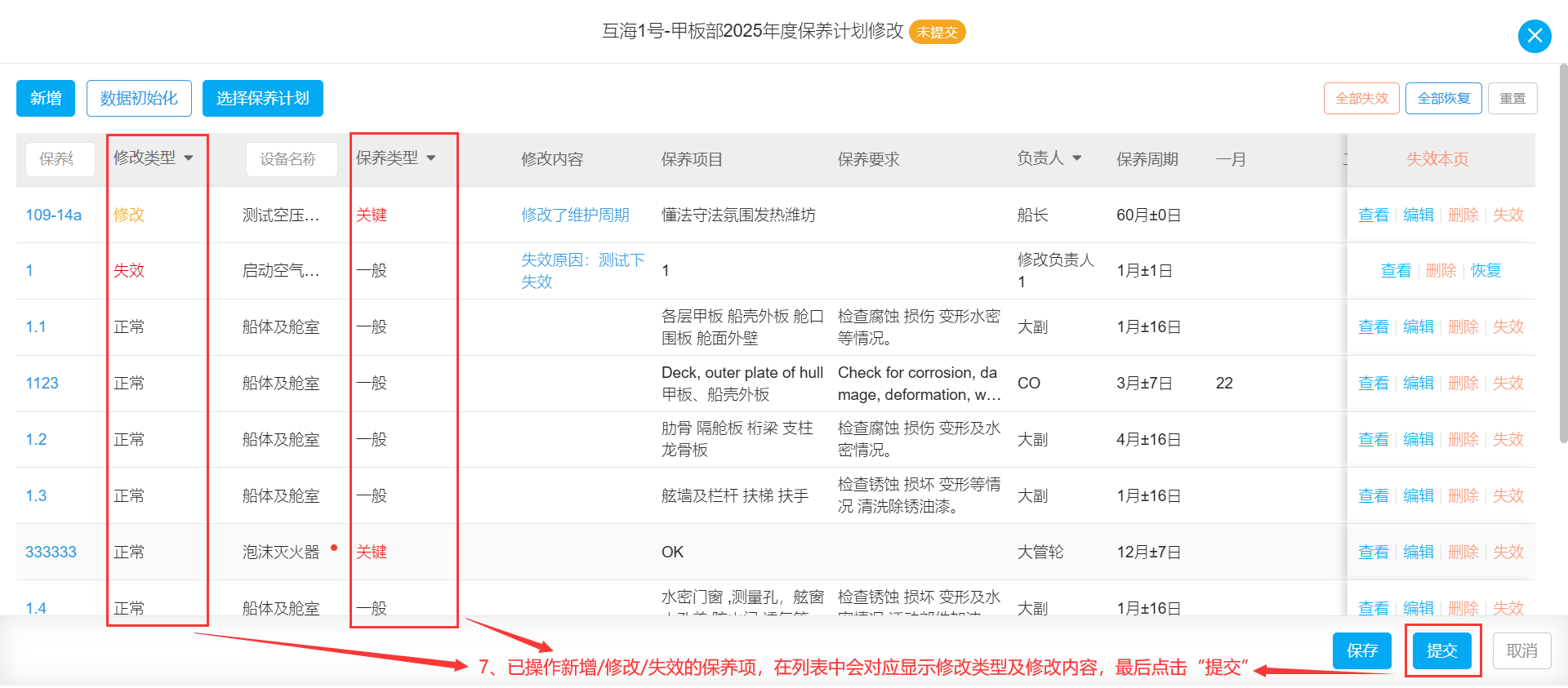
Task: Open plan code 333333
Action: pyautogui.click(x=51, y=552)
